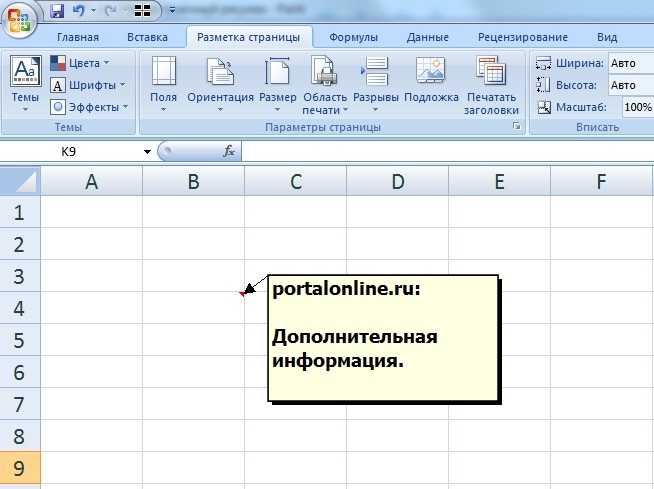Open the Вставка tab
Viewport: 654px width, 489px height.
pos(147,37)
